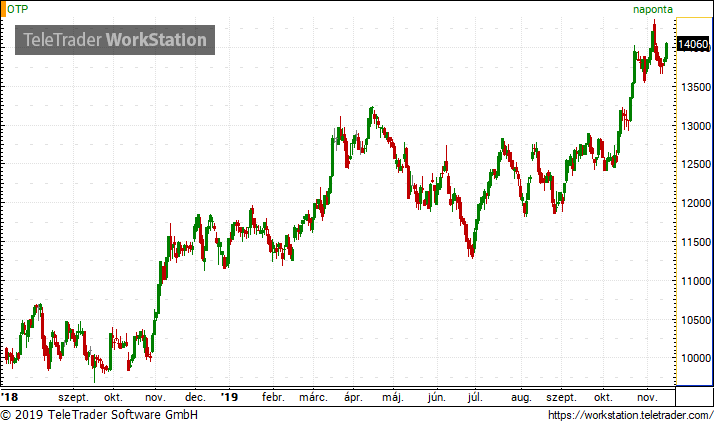Click the 'nov.' label at the axis's right end
The image size is (714, 424).
(647, 398)
